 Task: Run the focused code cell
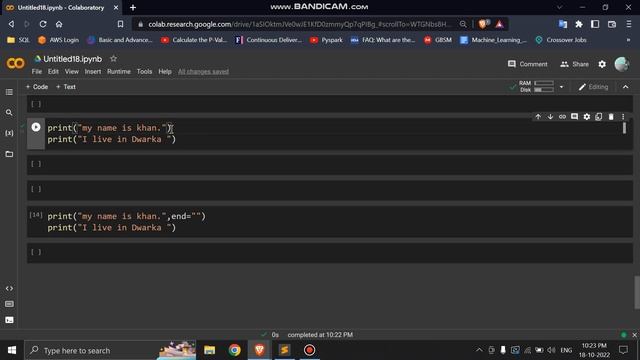[x=36, y=127]
